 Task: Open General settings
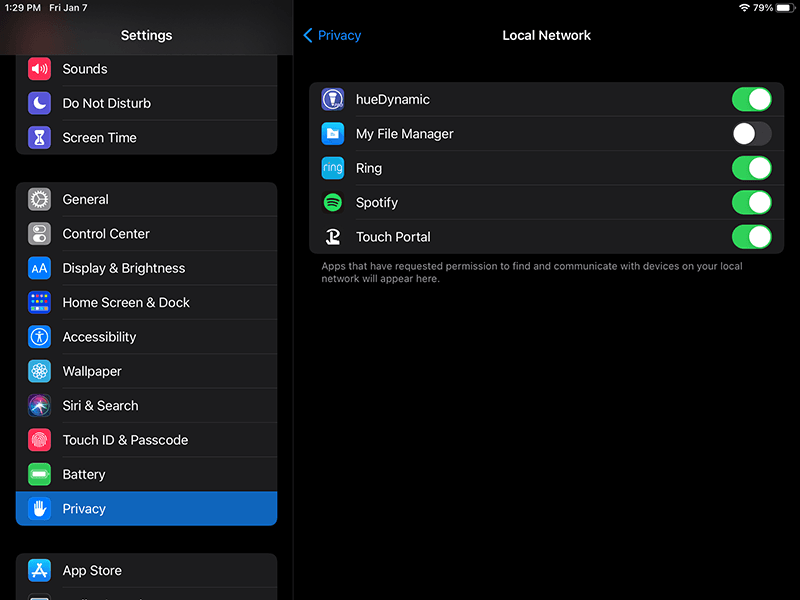146,199
